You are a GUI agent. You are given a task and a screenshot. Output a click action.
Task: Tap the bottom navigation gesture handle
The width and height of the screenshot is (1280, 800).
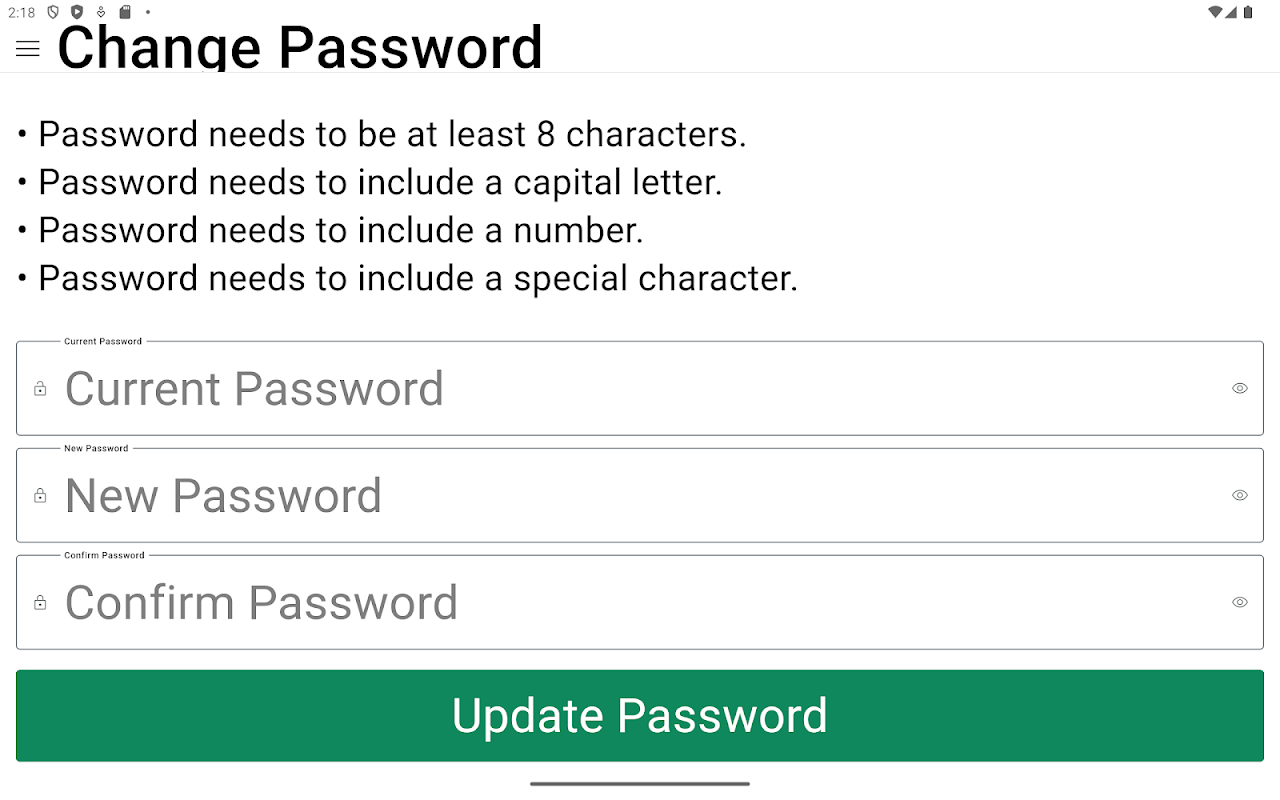[x=640, y=784]
